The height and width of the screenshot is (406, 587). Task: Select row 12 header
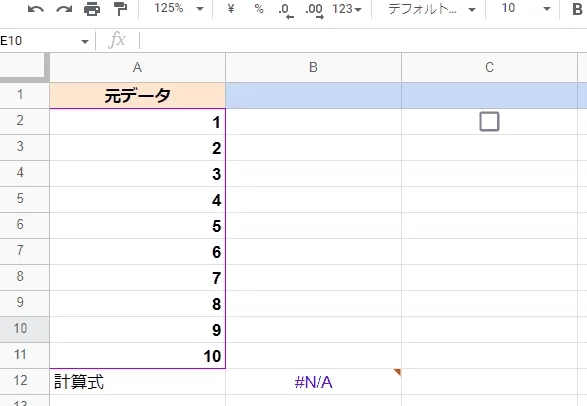(24, 381)
